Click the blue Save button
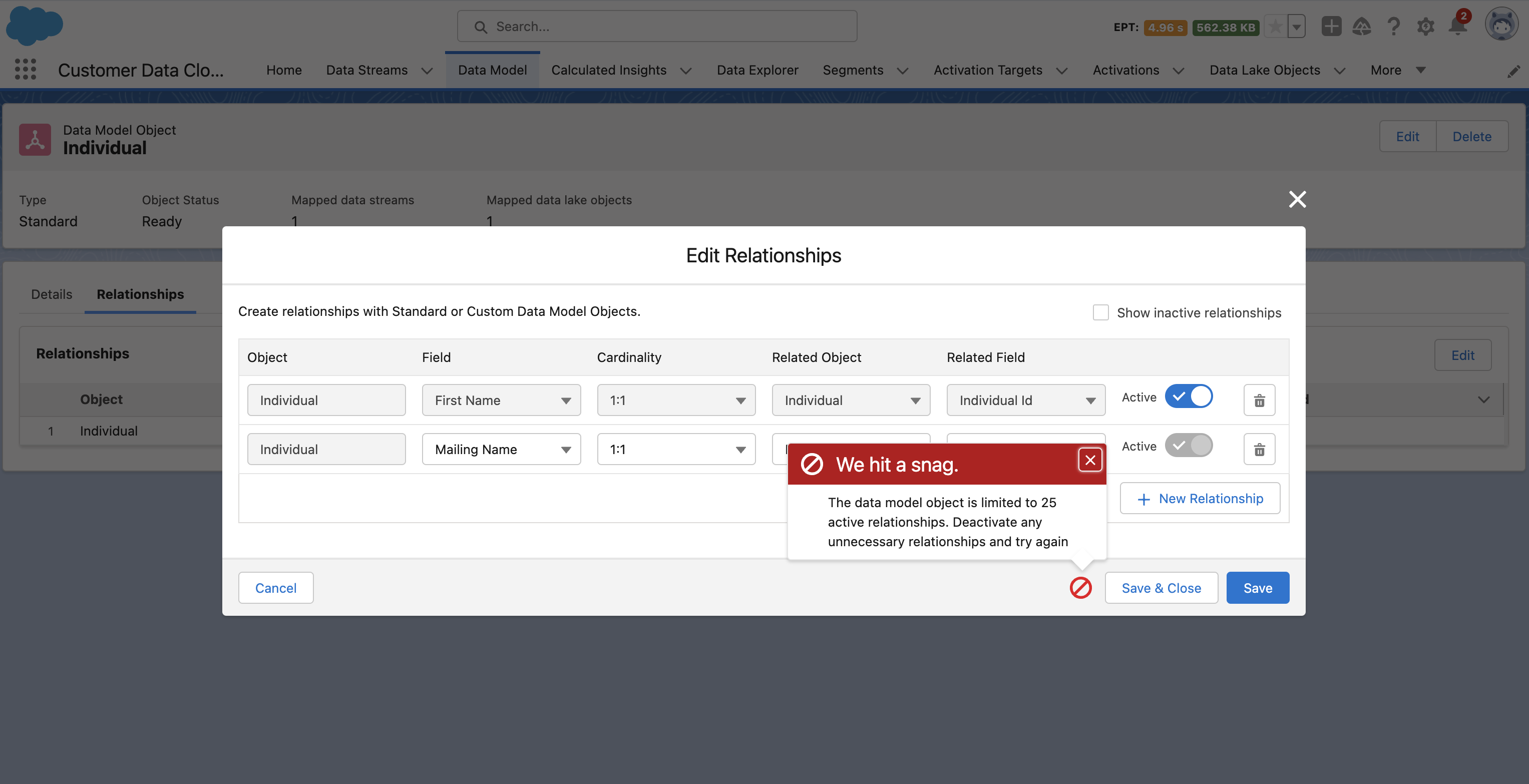1529x784 pixels. (x=1258, y=588)
